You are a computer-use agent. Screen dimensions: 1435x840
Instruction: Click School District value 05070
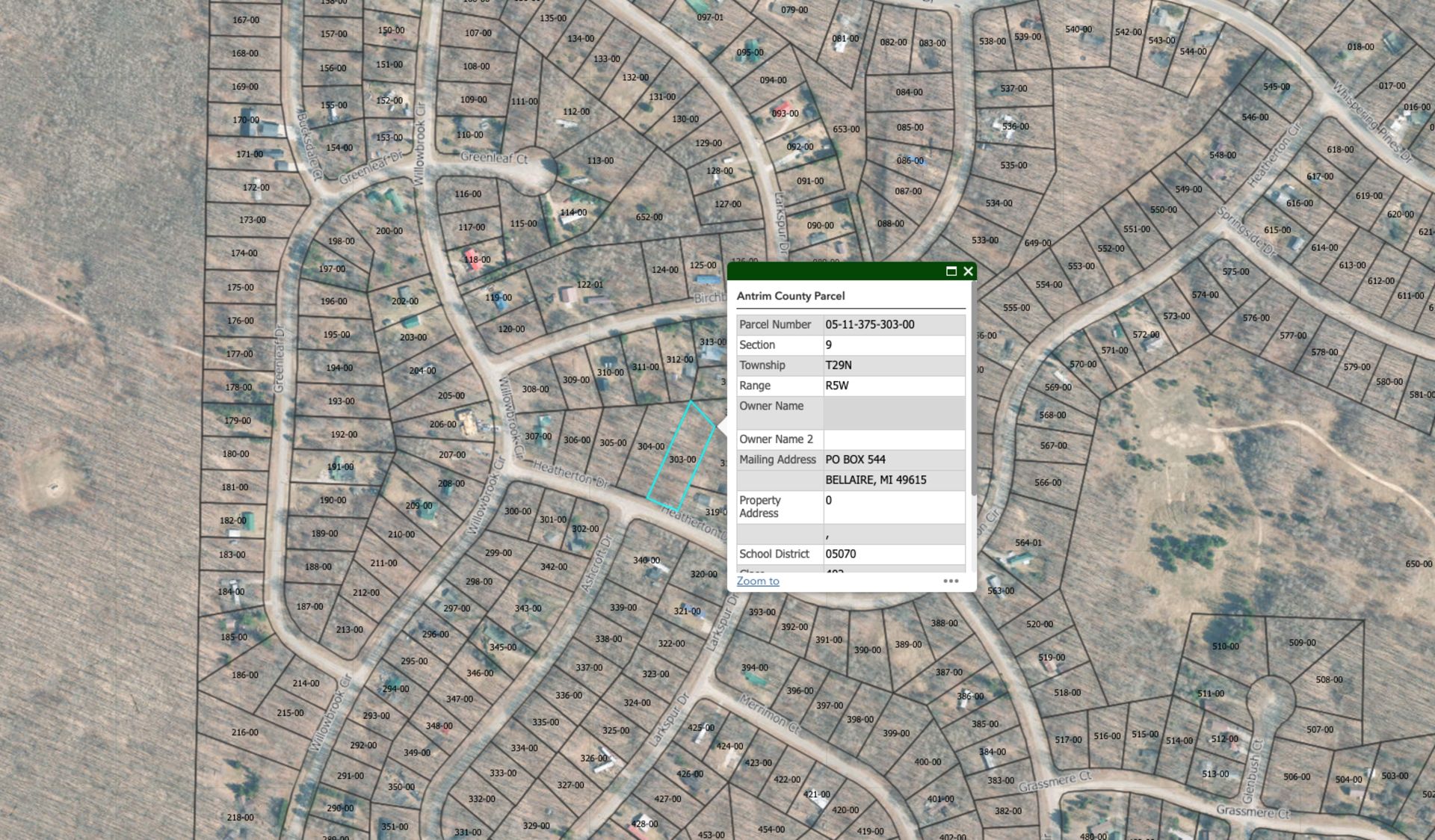coord(841,554)
